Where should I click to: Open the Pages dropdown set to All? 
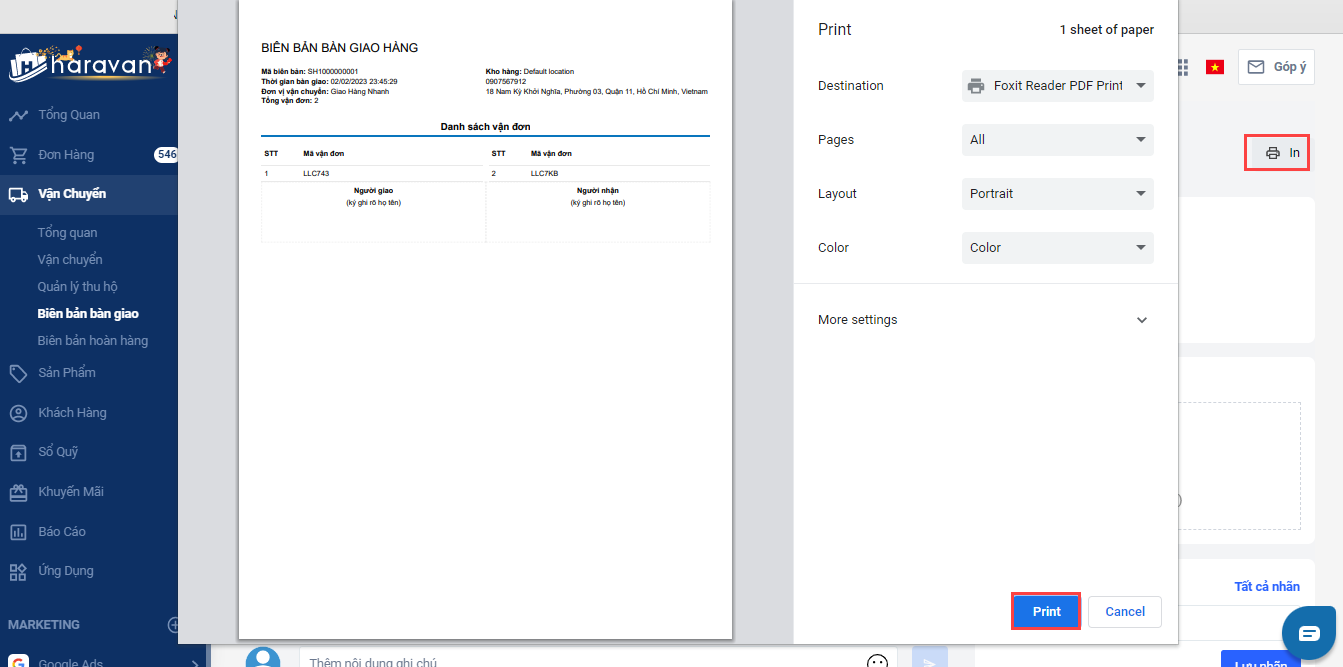[1058, 140]
